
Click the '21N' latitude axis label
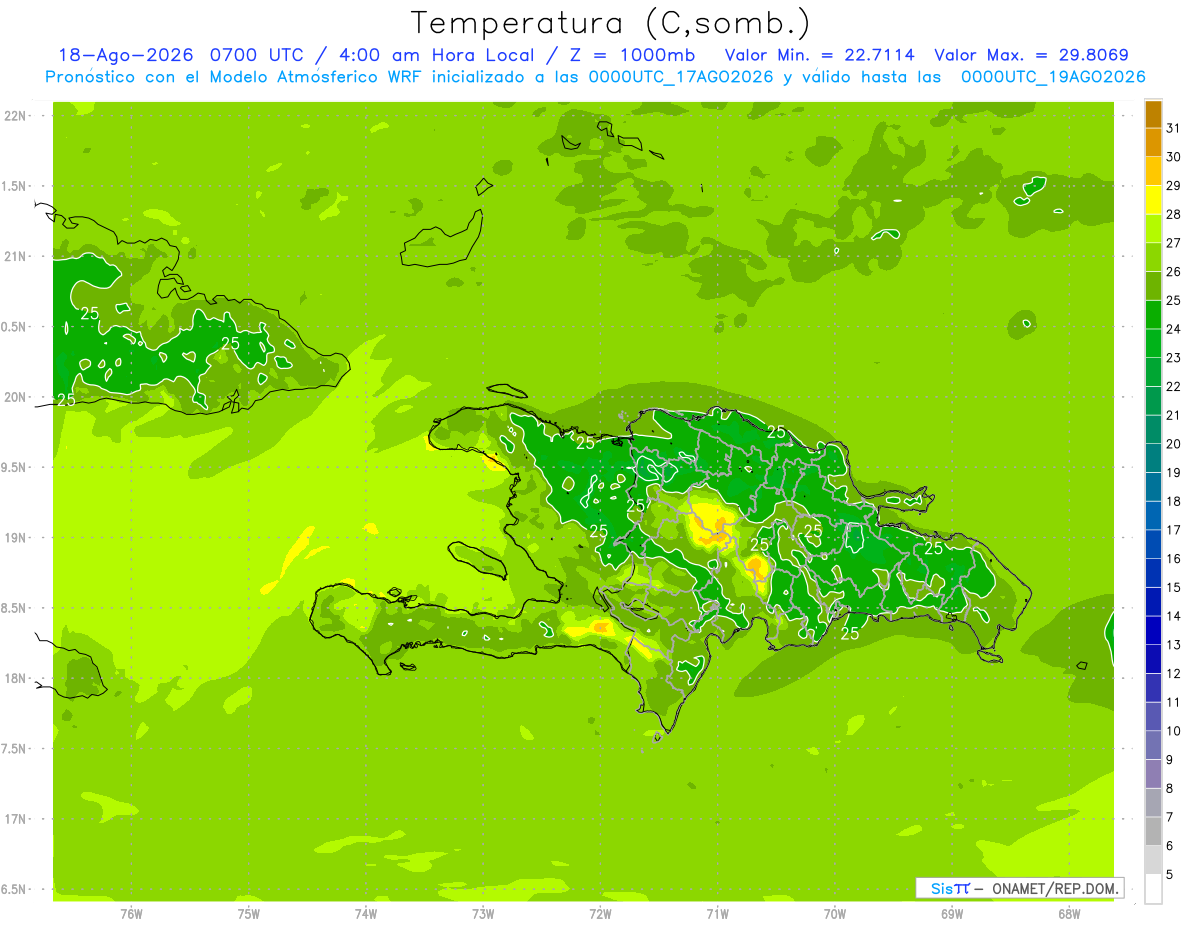point(15,257)
